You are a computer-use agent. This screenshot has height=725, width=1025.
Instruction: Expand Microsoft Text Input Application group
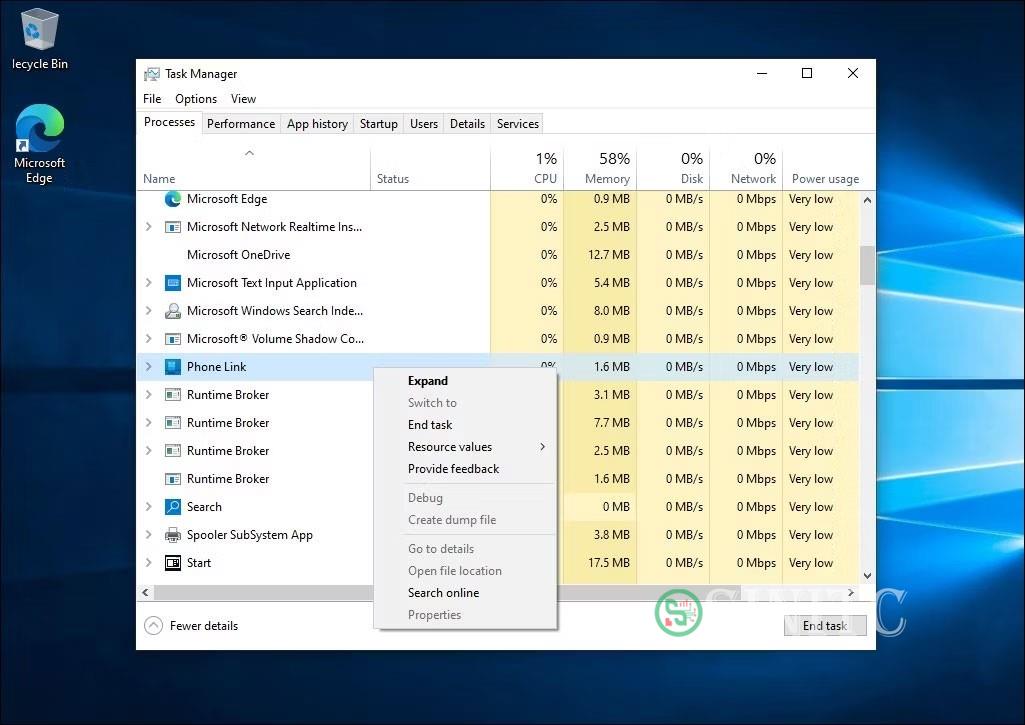pos(148,283)
